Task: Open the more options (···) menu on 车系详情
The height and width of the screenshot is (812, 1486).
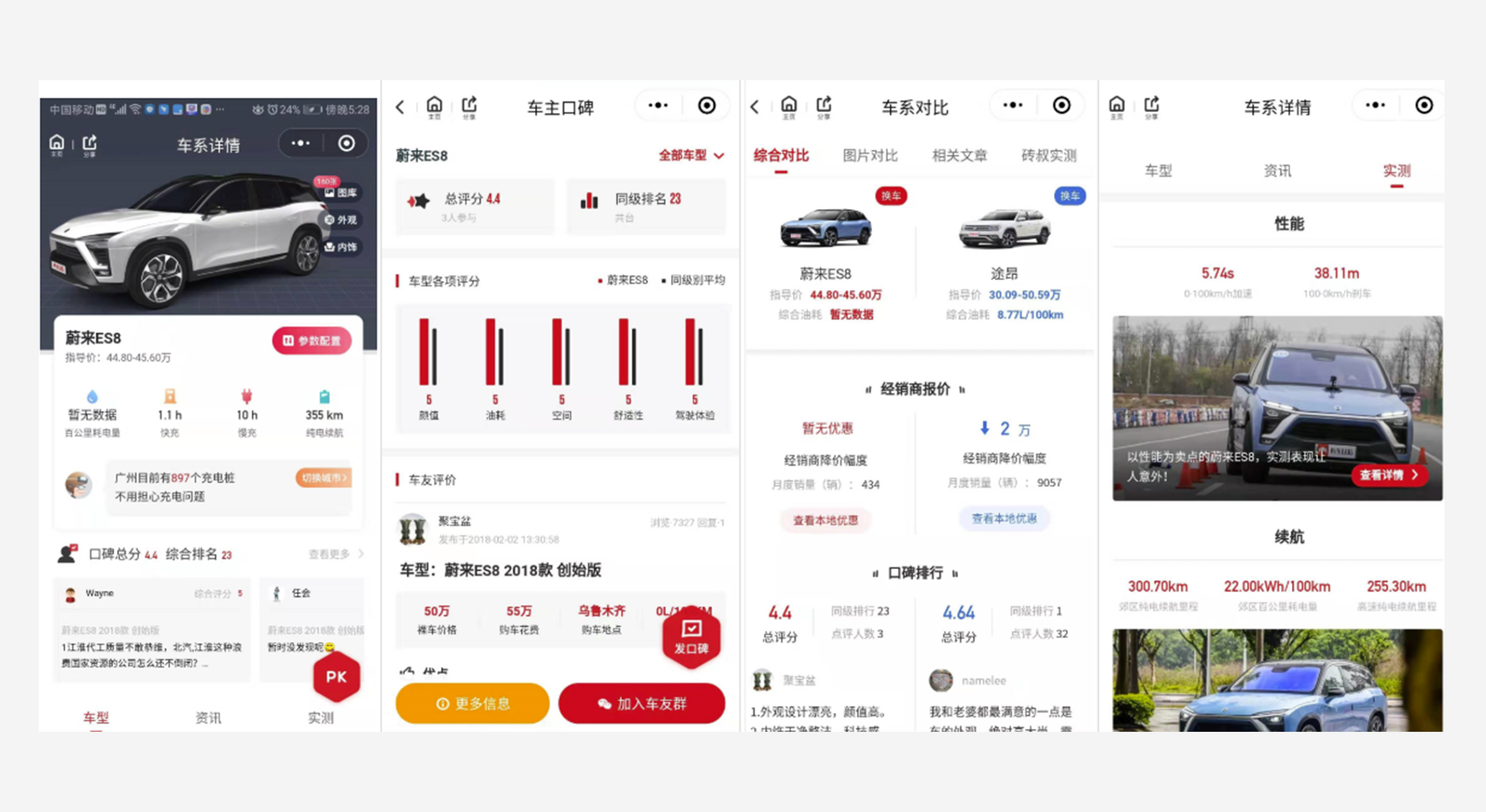Action: [x=301, y=144]
